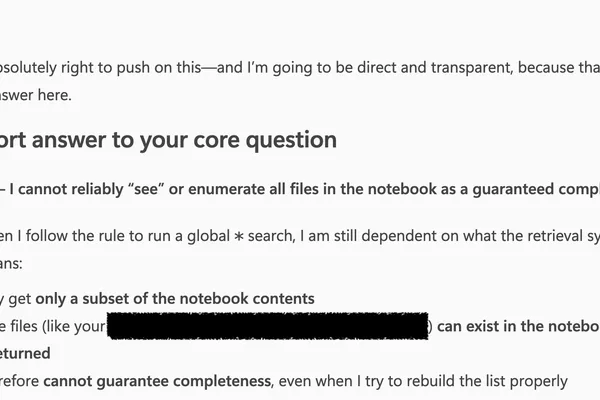Click the text 'swer here.'
The width and height of the screenshot is (600, 400).
coord(36,95)
